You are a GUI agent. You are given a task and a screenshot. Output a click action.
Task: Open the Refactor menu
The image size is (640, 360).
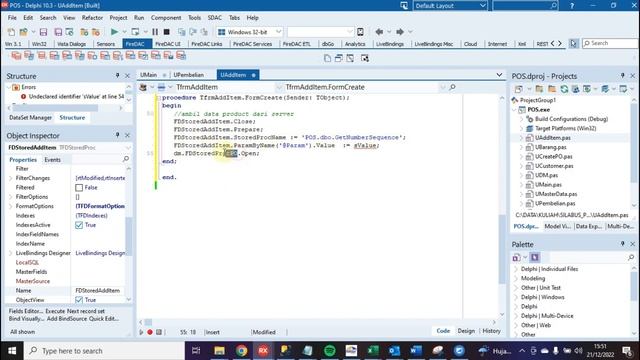92,18
